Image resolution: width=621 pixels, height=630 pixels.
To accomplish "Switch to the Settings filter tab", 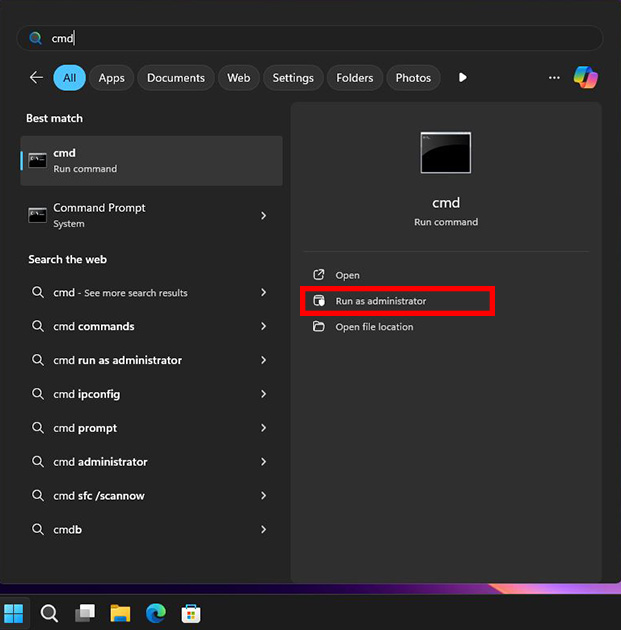I will click(293, 78).
